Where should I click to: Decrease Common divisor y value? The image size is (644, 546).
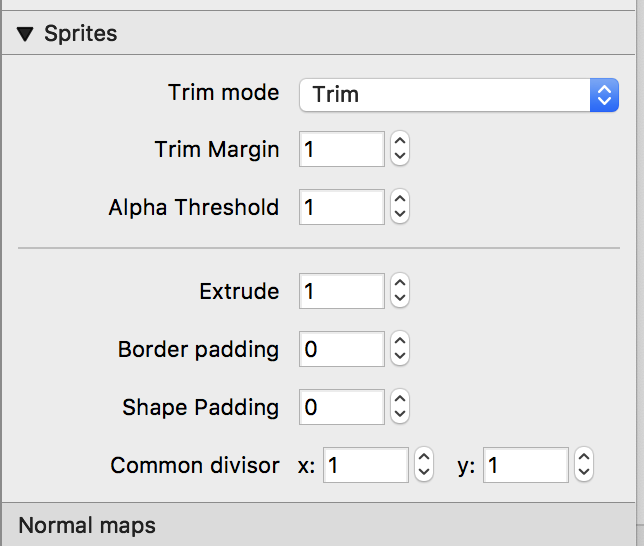(x=585, y=474)
